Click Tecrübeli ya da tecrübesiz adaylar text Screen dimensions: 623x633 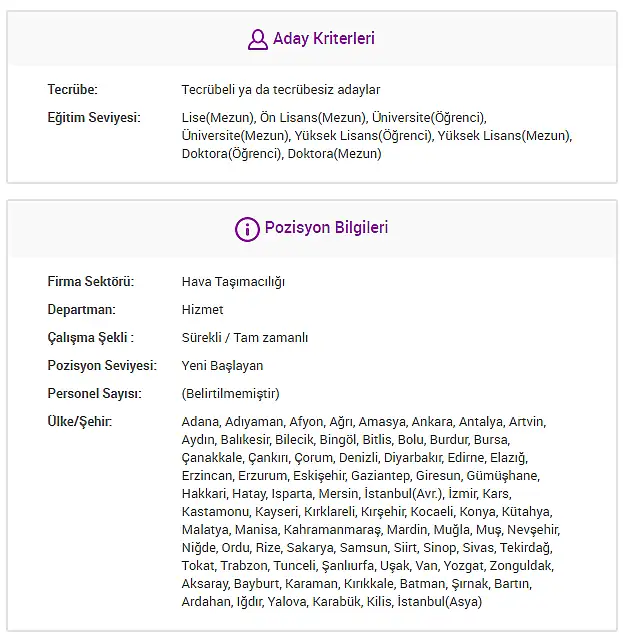click(x=281, y=89)
